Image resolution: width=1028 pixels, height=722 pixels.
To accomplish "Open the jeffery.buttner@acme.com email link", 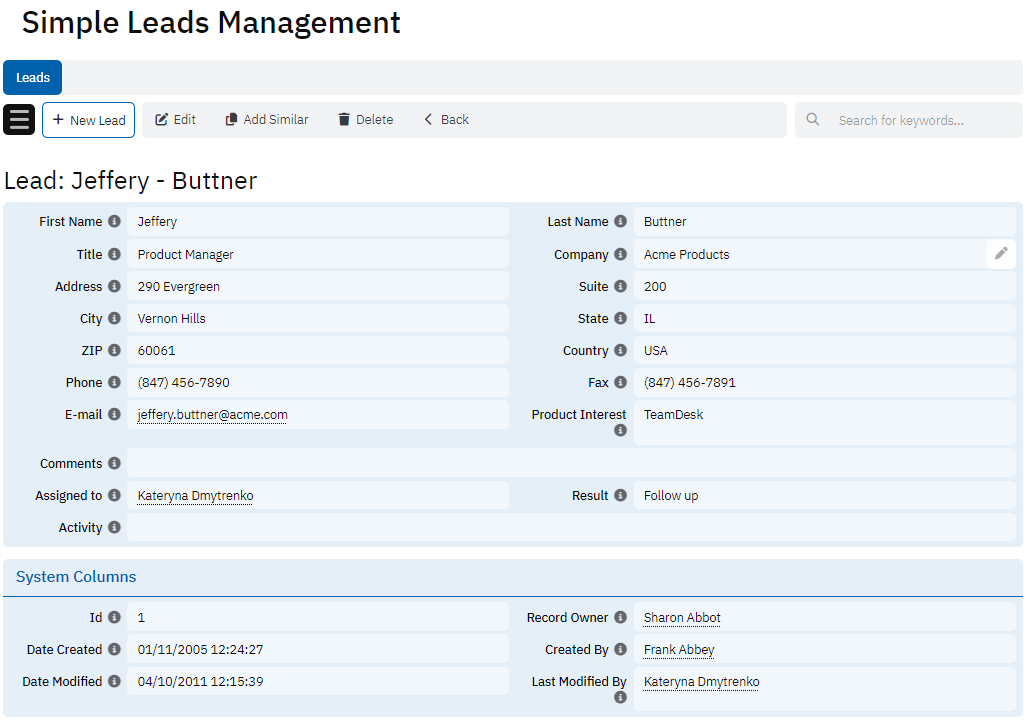I will [212, 415].
